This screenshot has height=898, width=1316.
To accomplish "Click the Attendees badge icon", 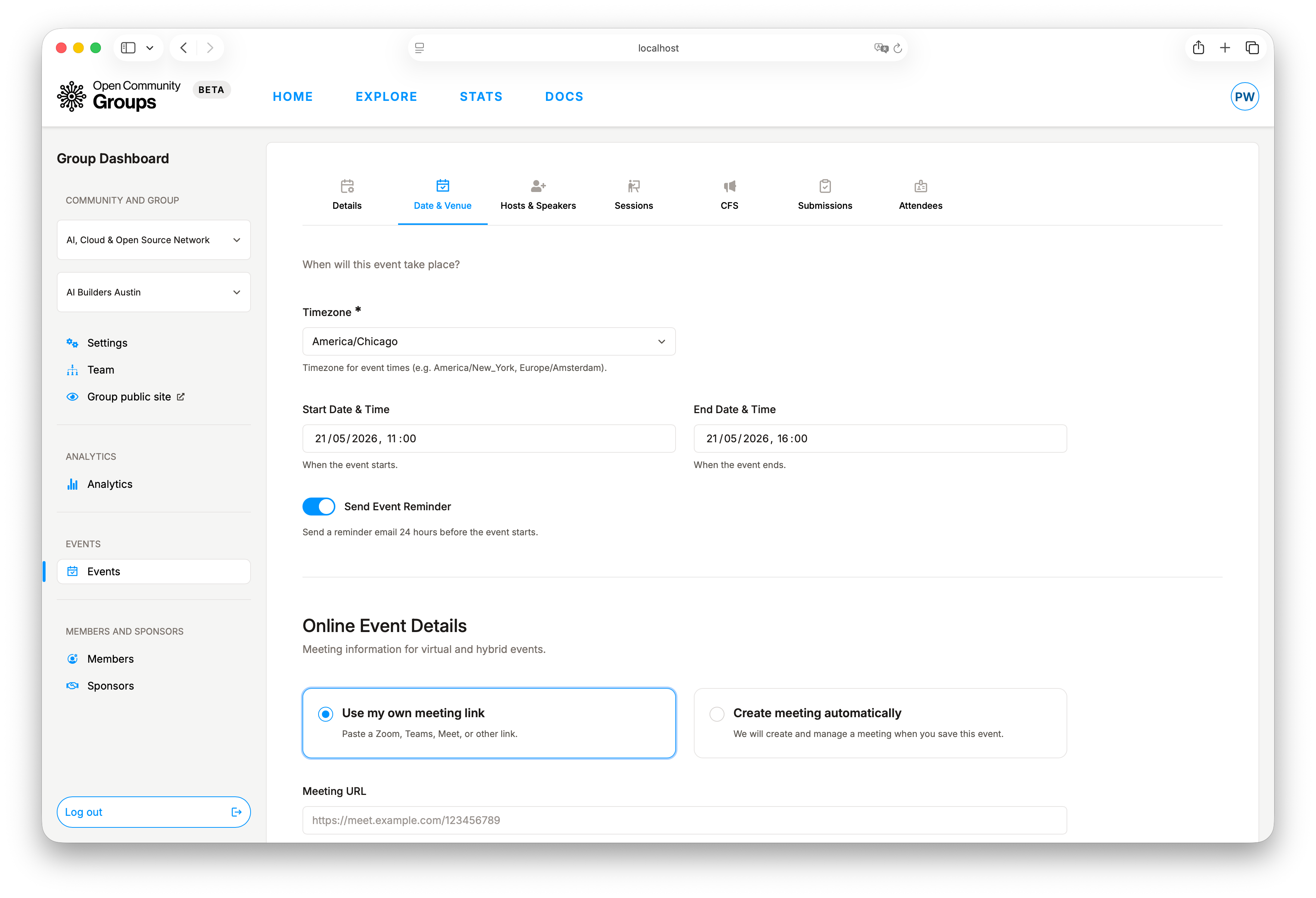I will click(x=921, y=186).
